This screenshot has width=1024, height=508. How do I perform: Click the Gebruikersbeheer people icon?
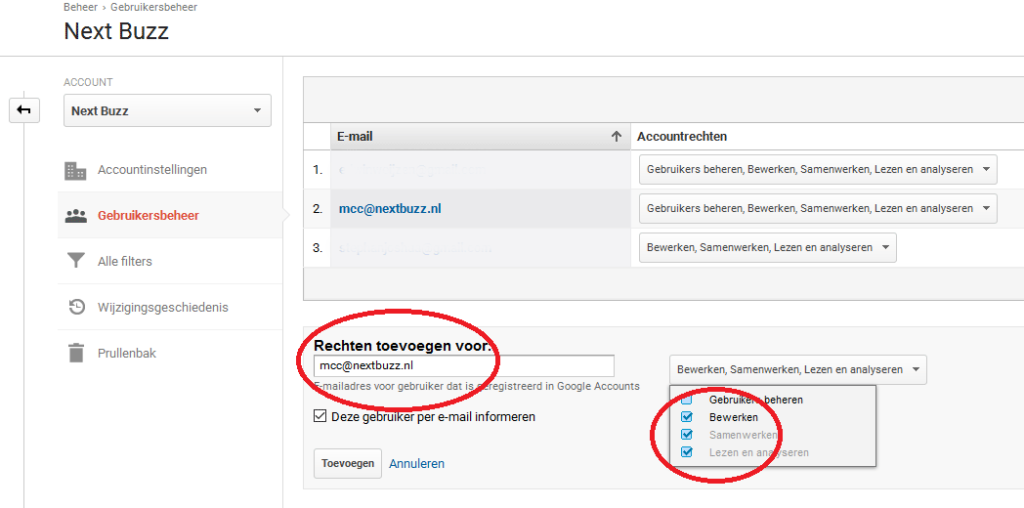[x=75, y=216]
